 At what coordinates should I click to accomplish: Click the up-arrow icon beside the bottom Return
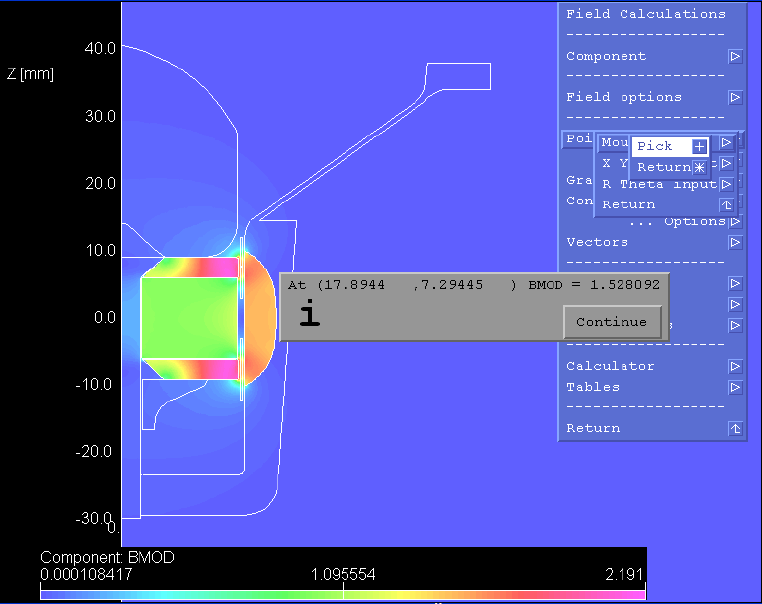tap(735, 429)
